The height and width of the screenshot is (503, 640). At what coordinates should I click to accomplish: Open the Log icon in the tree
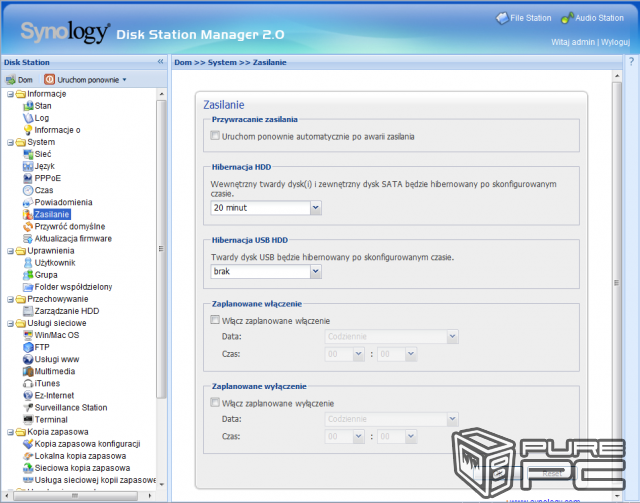[x=28, y=118]
